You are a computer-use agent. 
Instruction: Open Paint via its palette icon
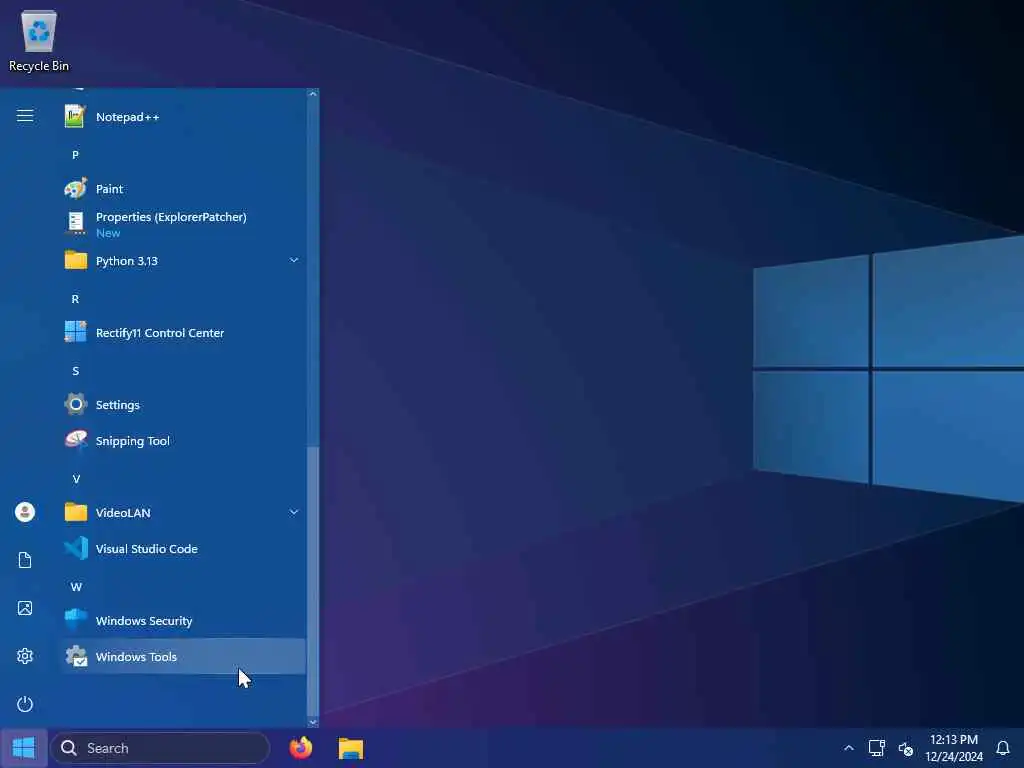click(75, 189)
